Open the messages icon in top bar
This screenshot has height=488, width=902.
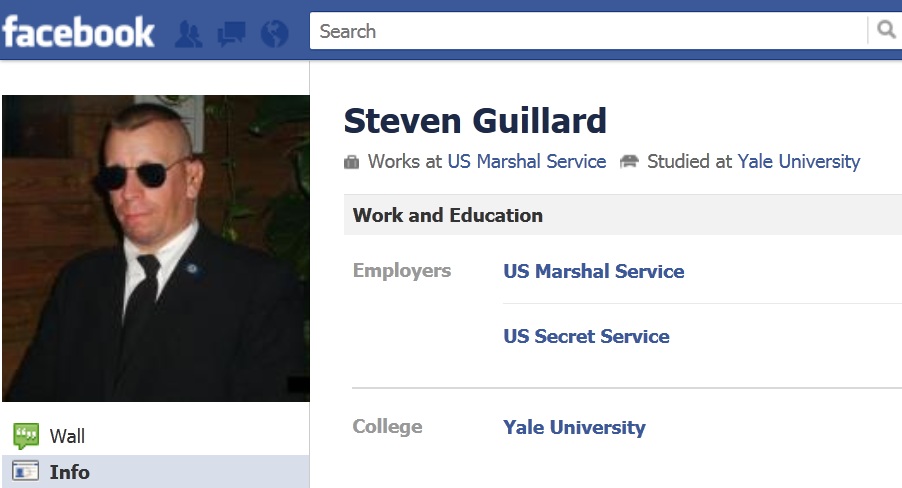(231, 34)
